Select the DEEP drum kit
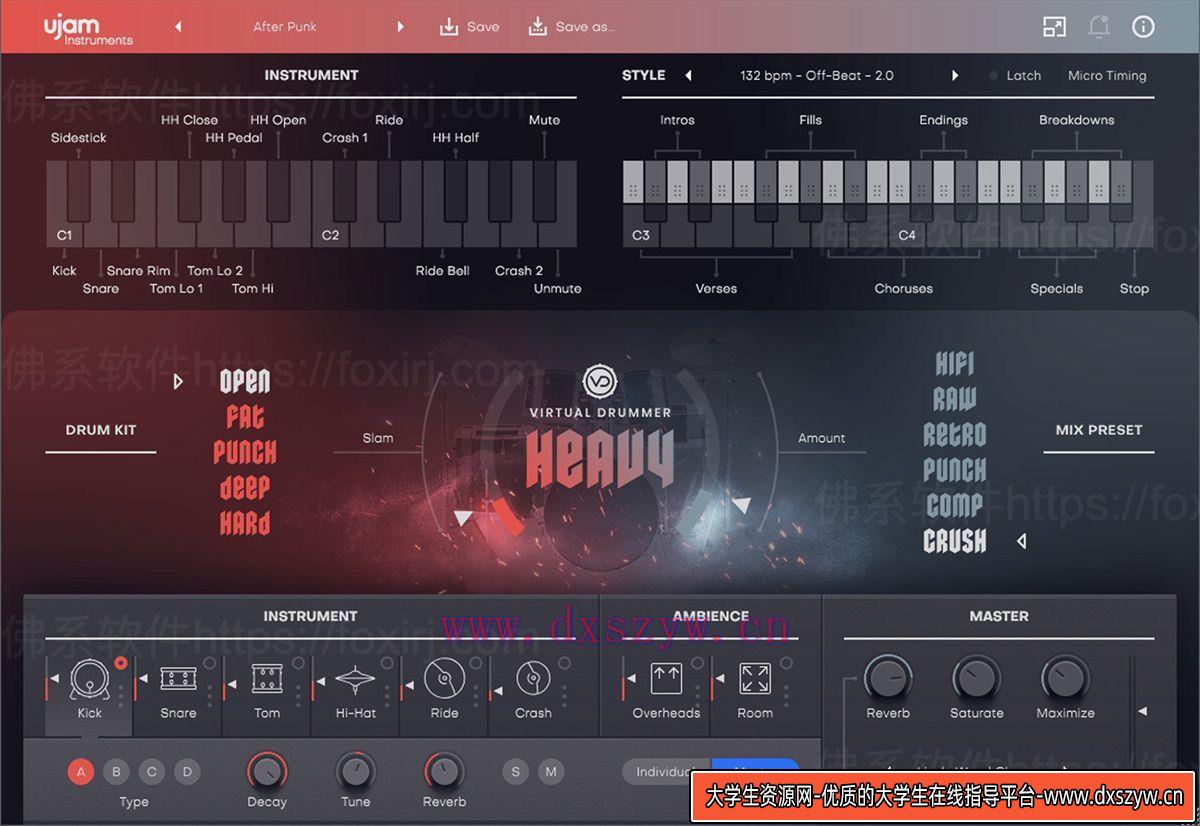 pyautogui.click(x=245, y=487)
